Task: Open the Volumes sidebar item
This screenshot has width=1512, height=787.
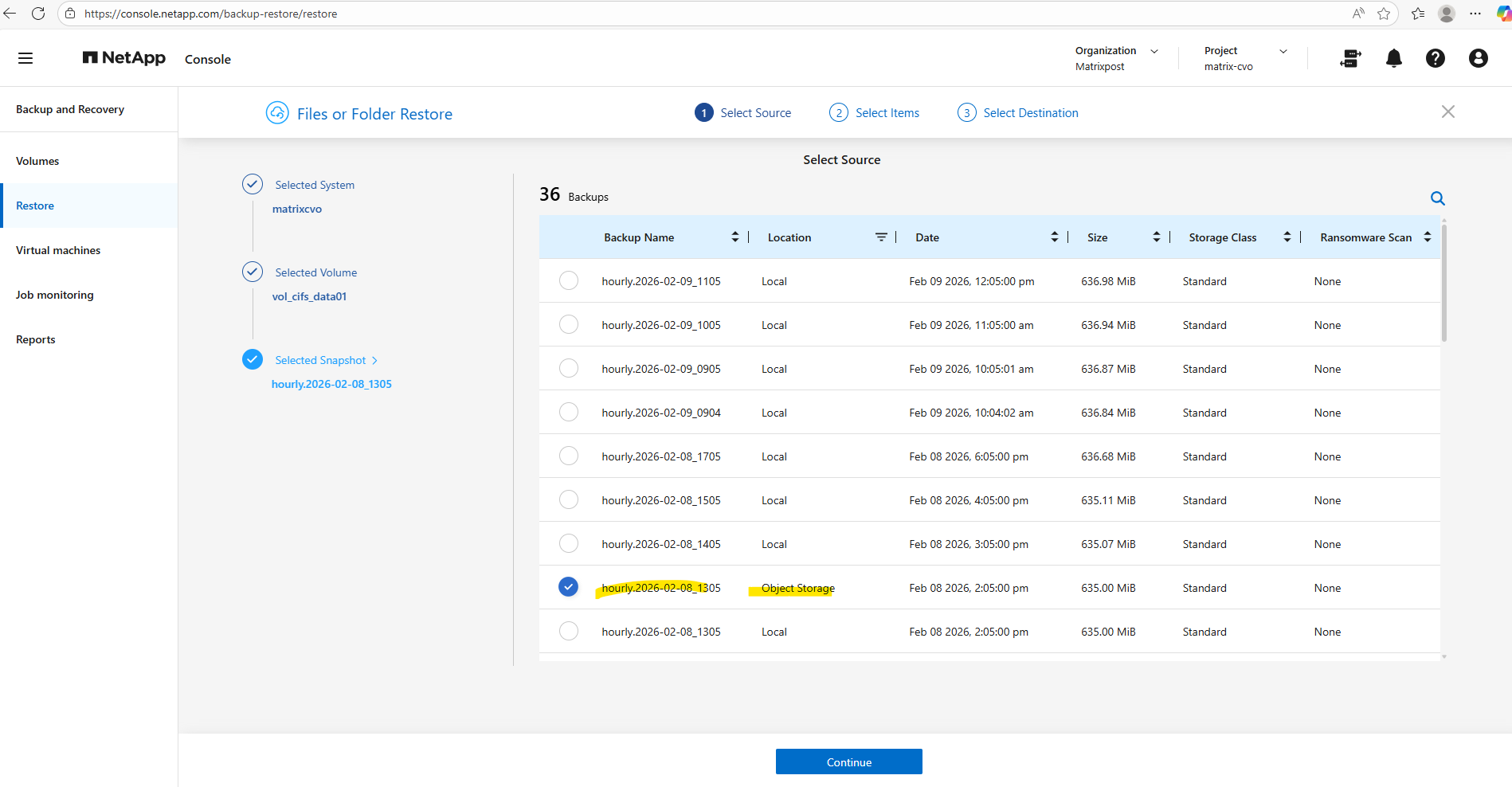Action: (37, 161)
